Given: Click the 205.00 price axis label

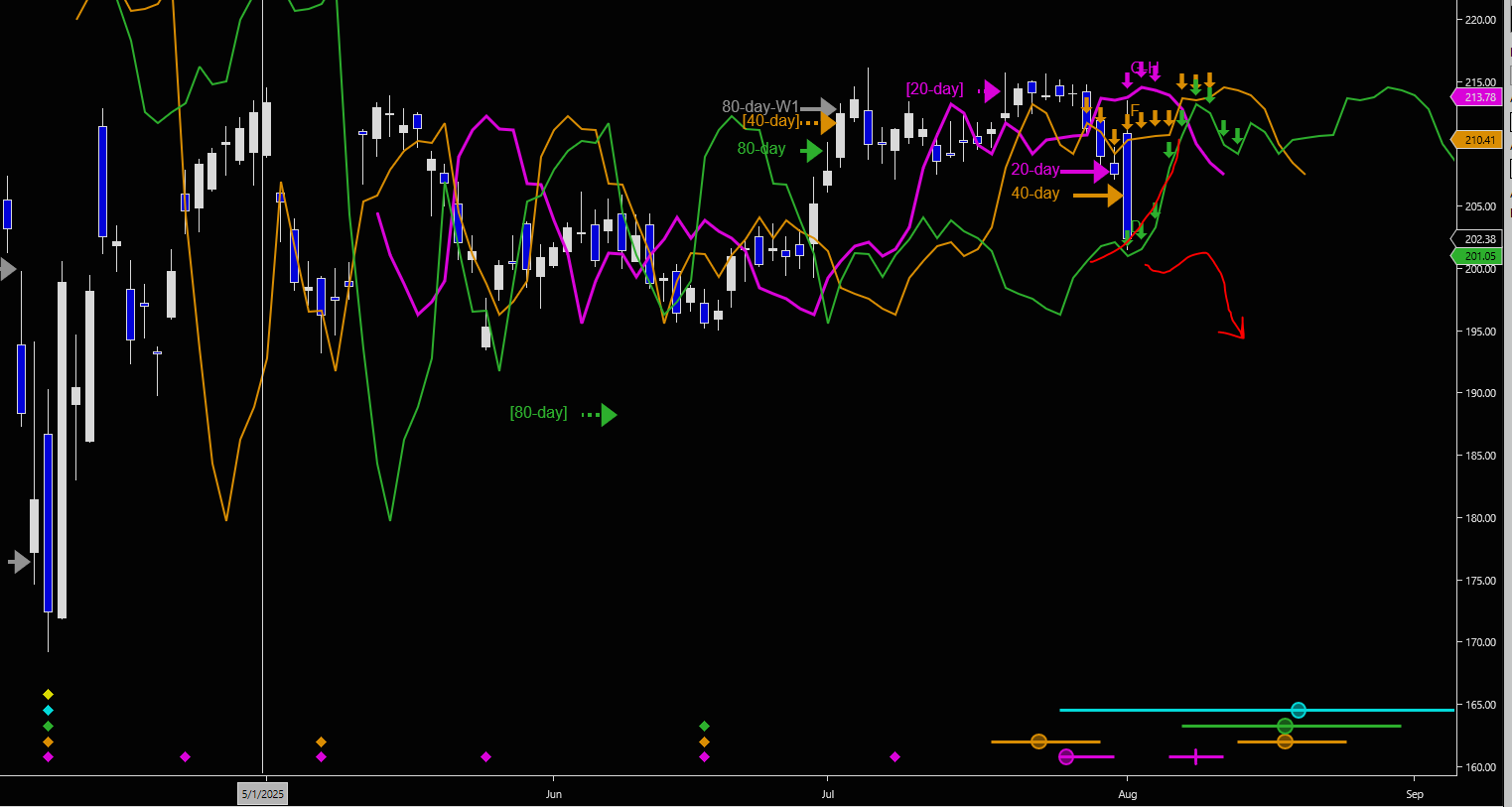Looking at the screenshot, I should coord(1480,206).
